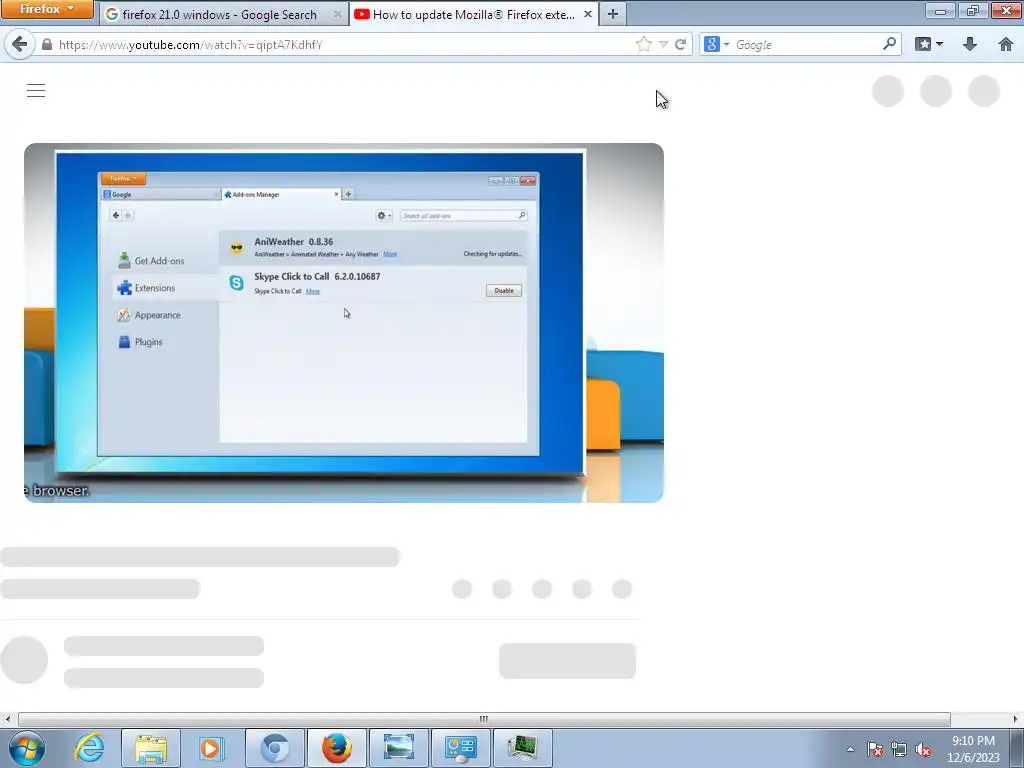Viewport: 1024px width, 768px height.
Task: Click the horizontal scrollbar right arrow
Action: tap(1016, 719)
